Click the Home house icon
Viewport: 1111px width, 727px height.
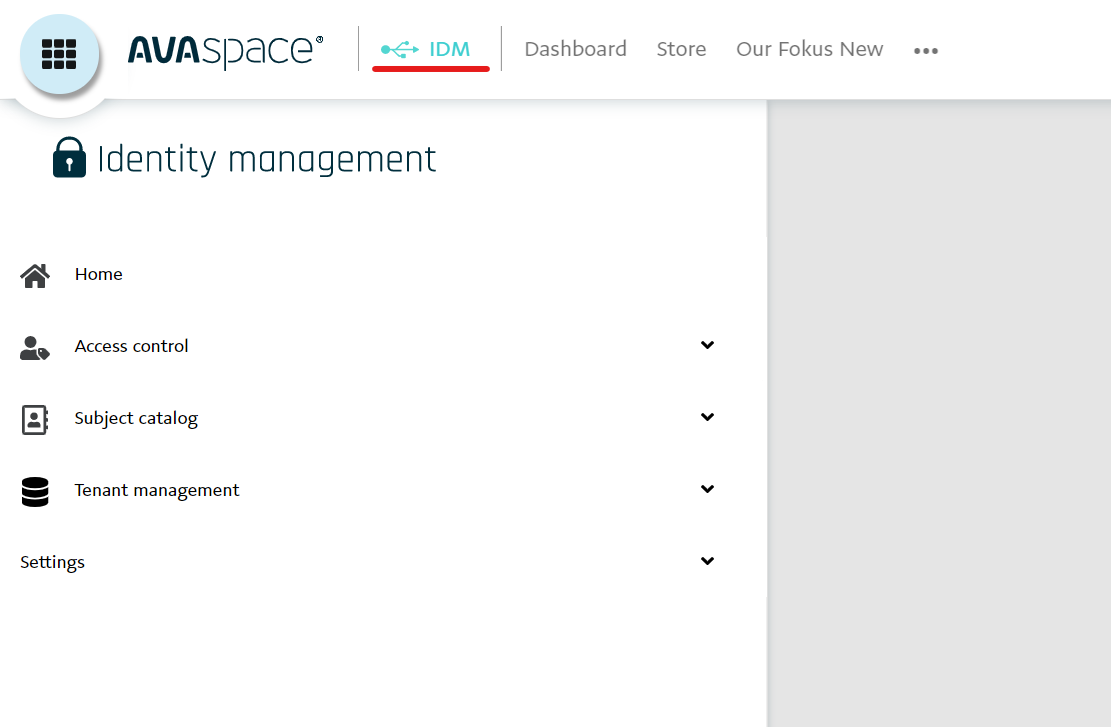pyautogui.click(x=35, y=275)
